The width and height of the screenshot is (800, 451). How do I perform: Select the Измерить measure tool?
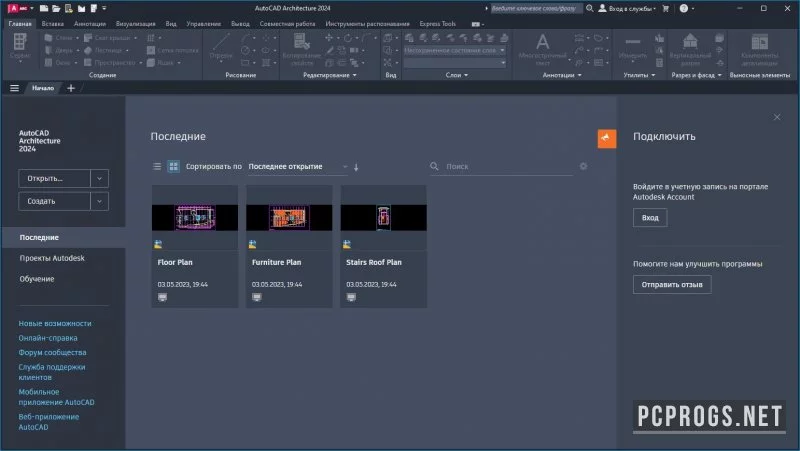click(633, 47)
